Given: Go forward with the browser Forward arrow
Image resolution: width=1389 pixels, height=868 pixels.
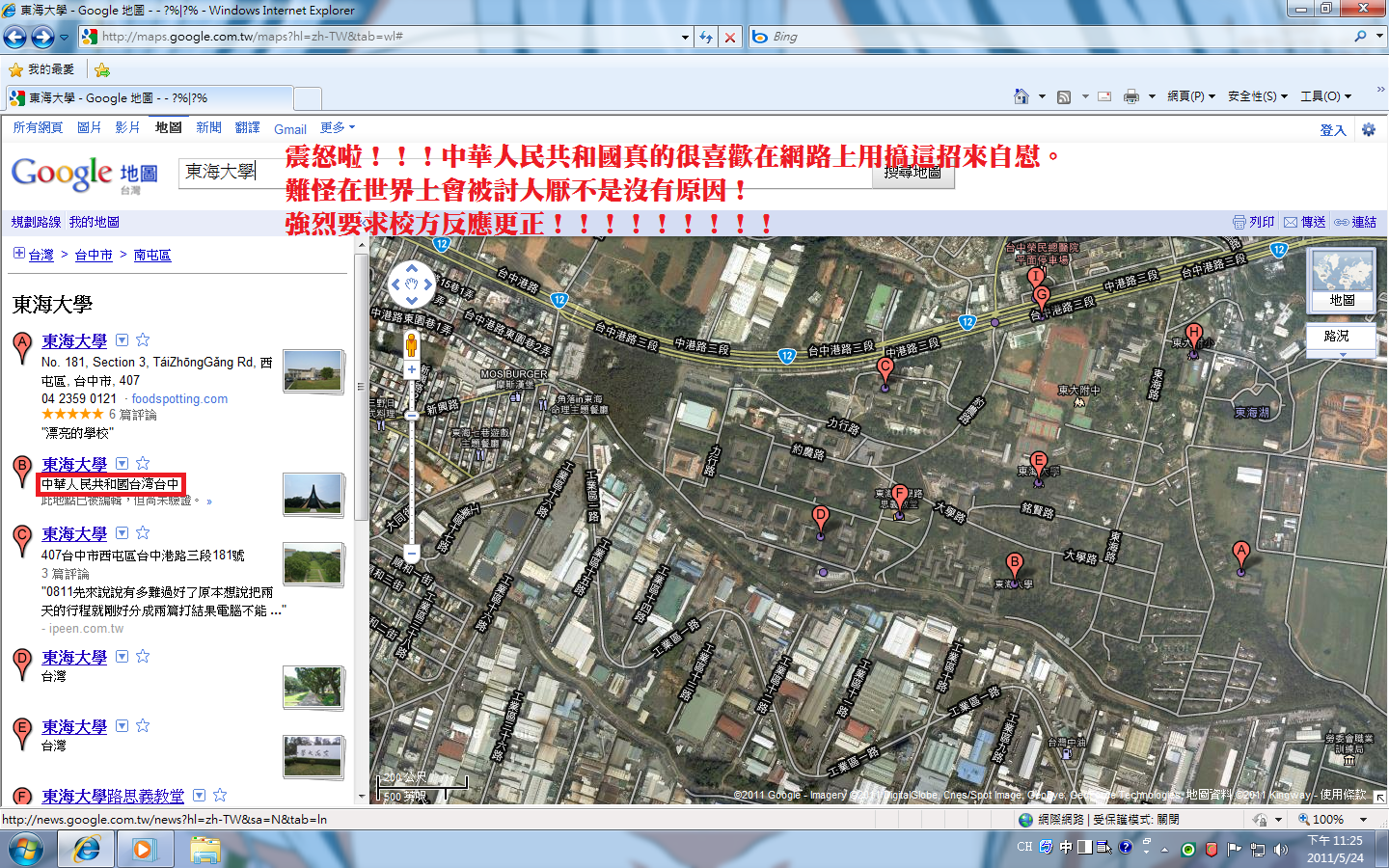Looking at the screenshot, I should (x=42, y=37).
